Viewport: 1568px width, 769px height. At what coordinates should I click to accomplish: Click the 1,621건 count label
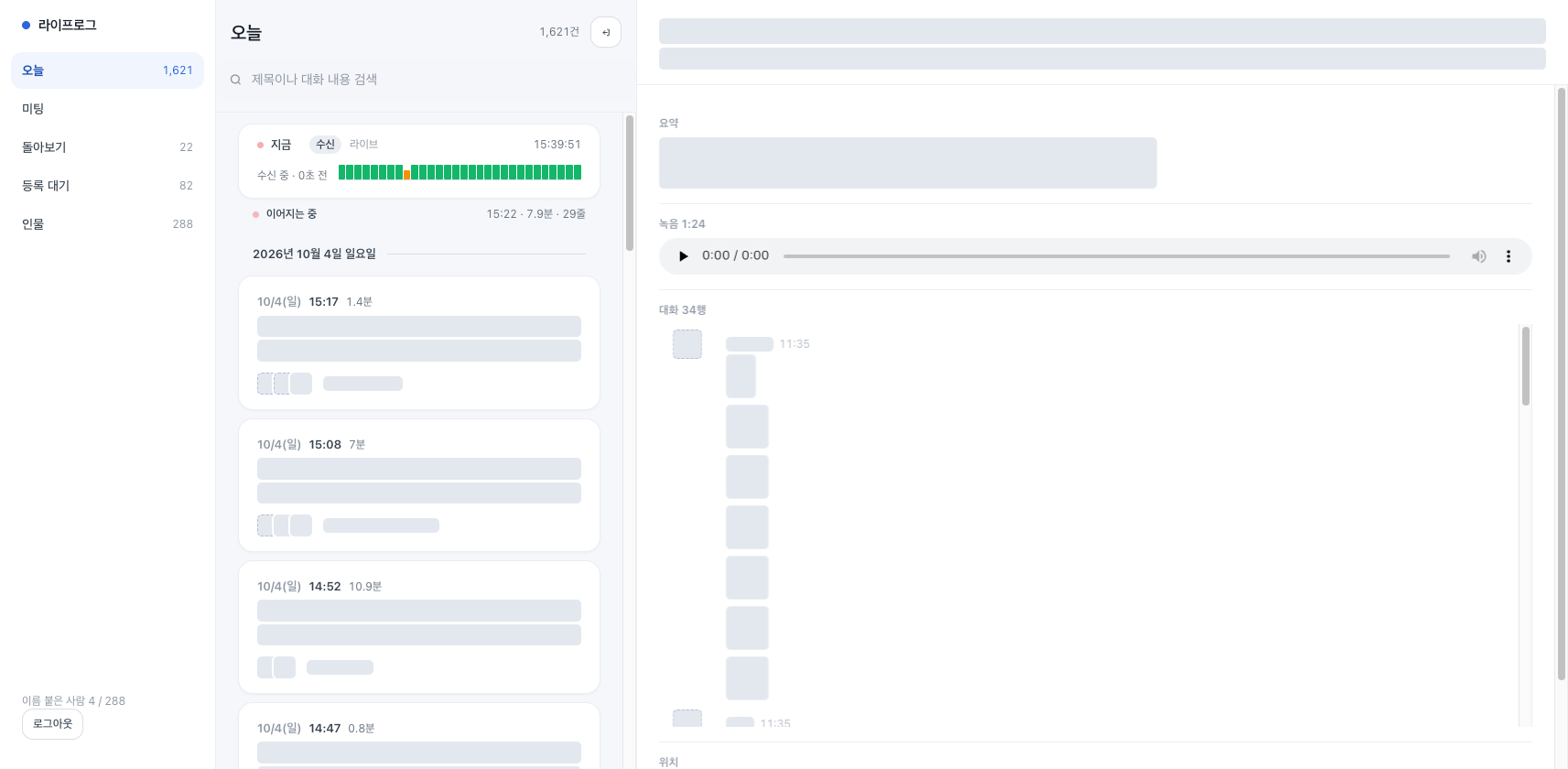click(559, 32)
